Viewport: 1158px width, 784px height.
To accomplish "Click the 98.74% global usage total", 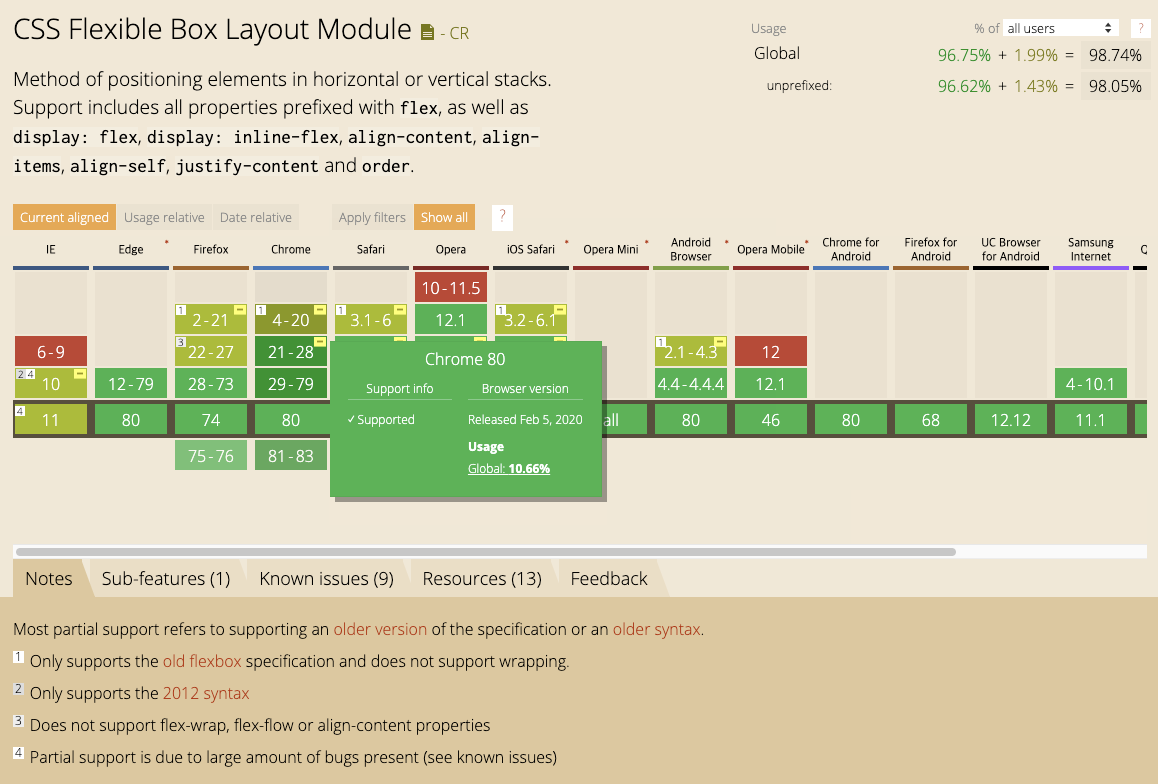I will pyautogui.click(x=1115, y=55).
